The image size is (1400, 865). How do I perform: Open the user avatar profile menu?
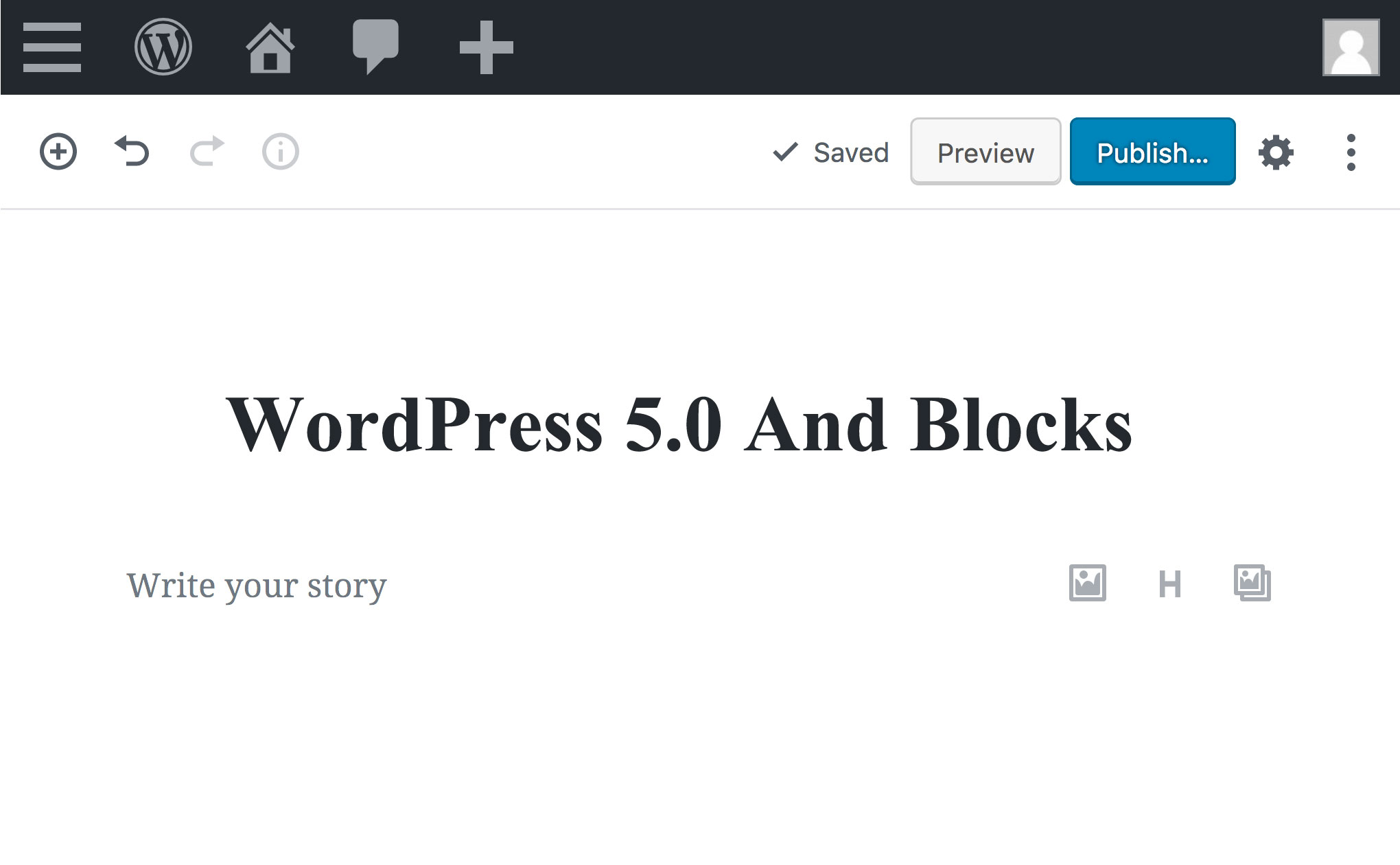coord(1351,47)
